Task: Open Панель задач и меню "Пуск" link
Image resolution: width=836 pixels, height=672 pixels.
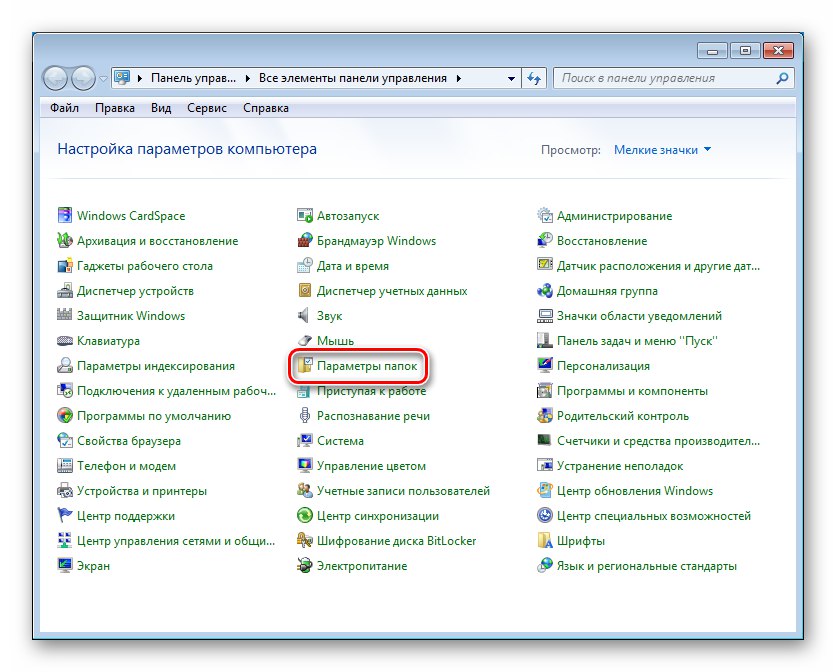Action: pyautogui.click(x=637, y=341)
